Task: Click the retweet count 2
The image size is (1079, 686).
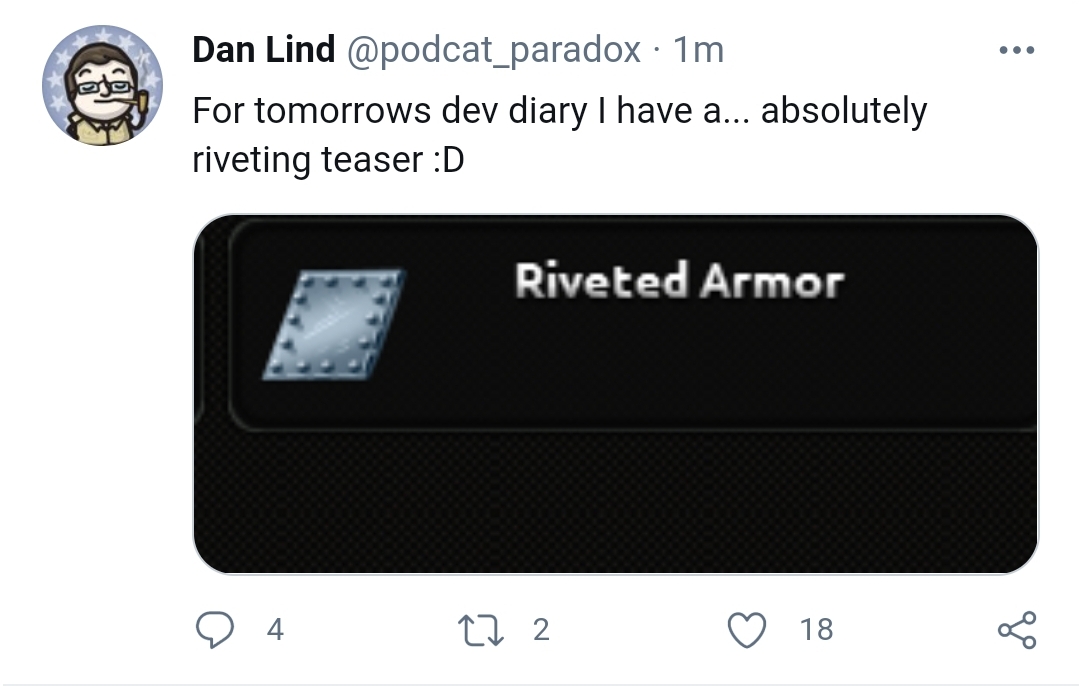Action: pos(541,630)
